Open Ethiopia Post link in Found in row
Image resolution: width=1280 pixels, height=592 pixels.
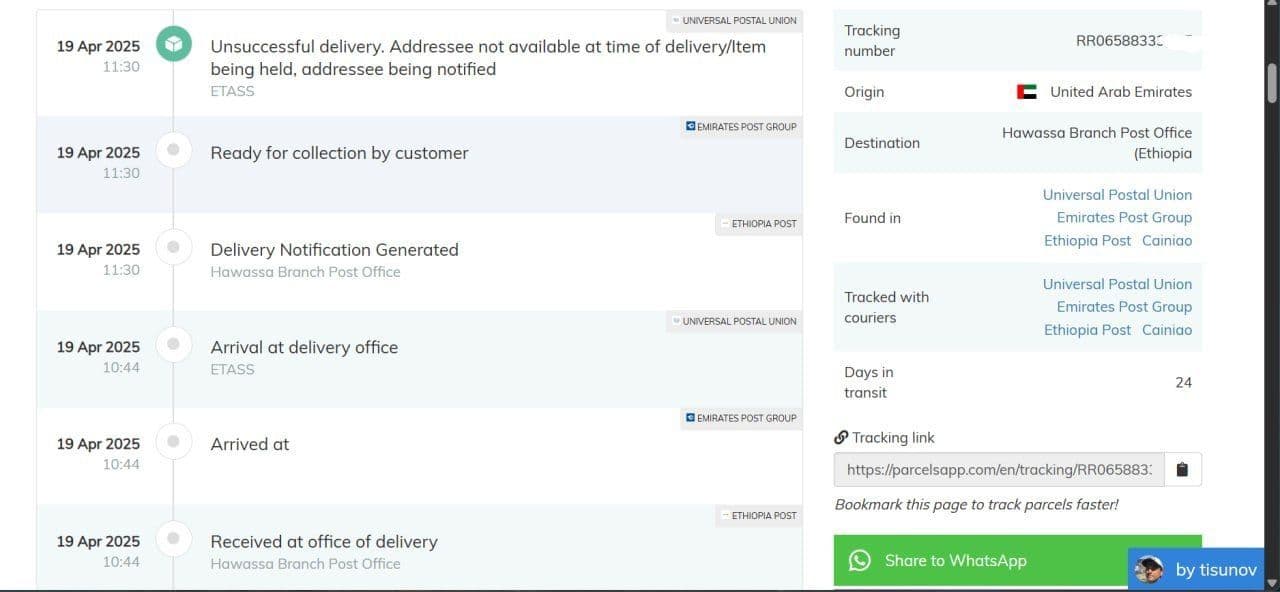(x=1087, y=240)
